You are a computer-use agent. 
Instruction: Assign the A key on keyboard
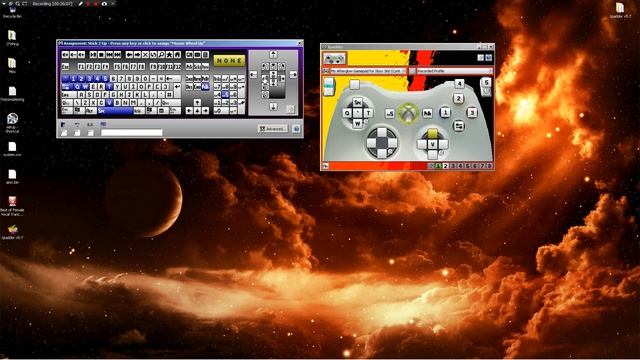[81, 95]
